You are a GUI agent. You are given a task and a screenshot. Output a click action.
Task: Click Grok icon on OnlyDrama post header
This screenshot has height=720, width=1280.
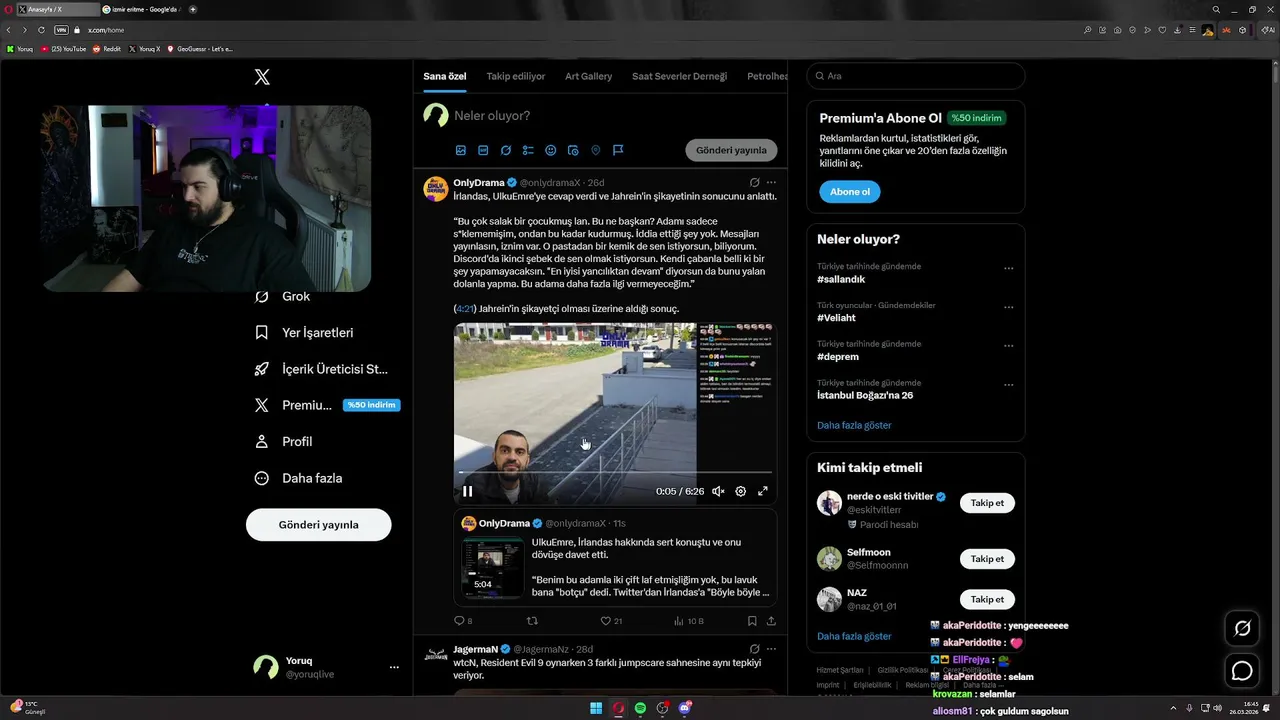click(754, 183)
